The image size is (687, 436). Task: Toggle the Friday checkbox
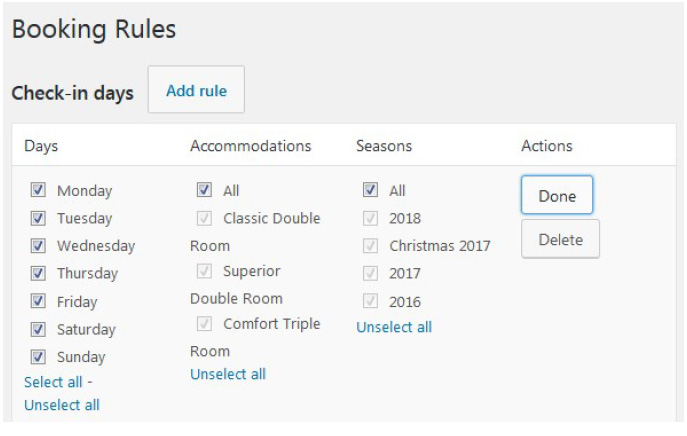(38, 301)
